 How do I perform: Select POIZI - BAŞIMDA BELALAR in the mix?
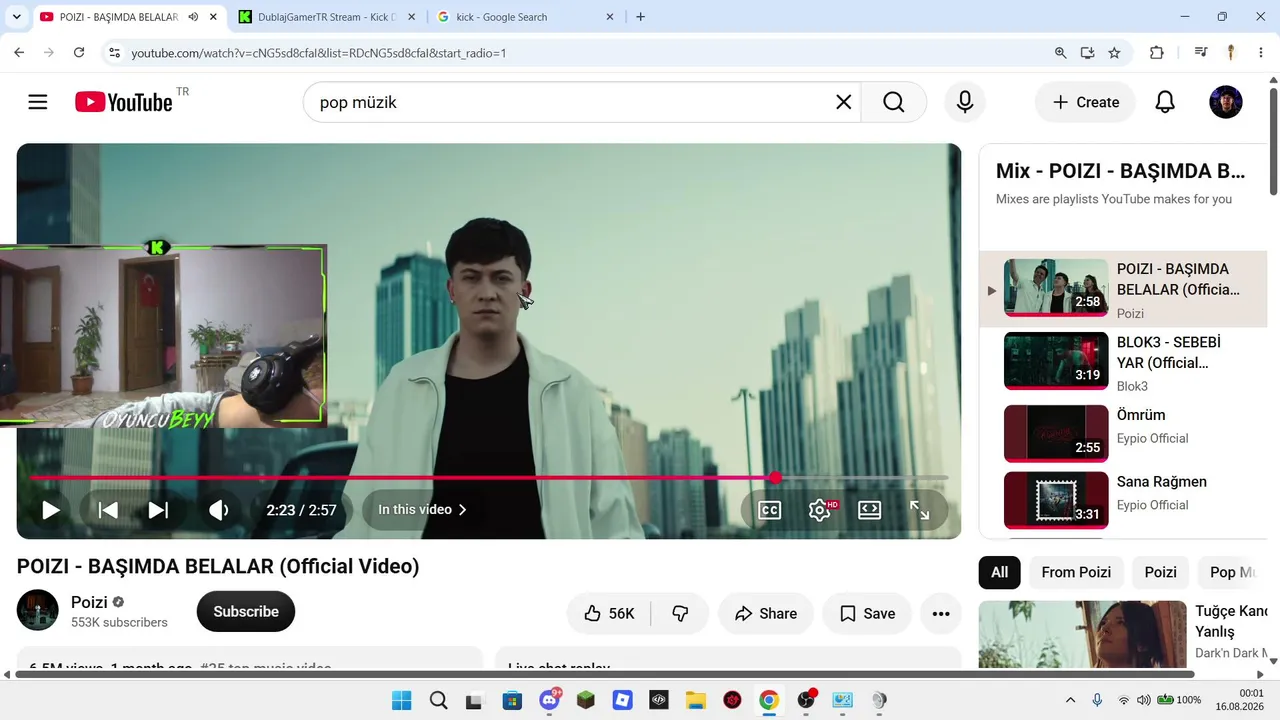1123,288
